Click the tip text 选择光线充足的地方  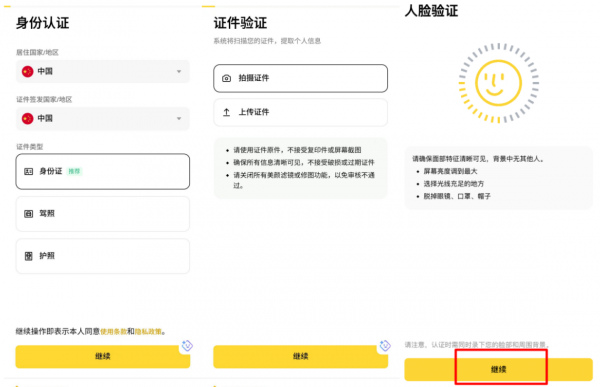453,184
